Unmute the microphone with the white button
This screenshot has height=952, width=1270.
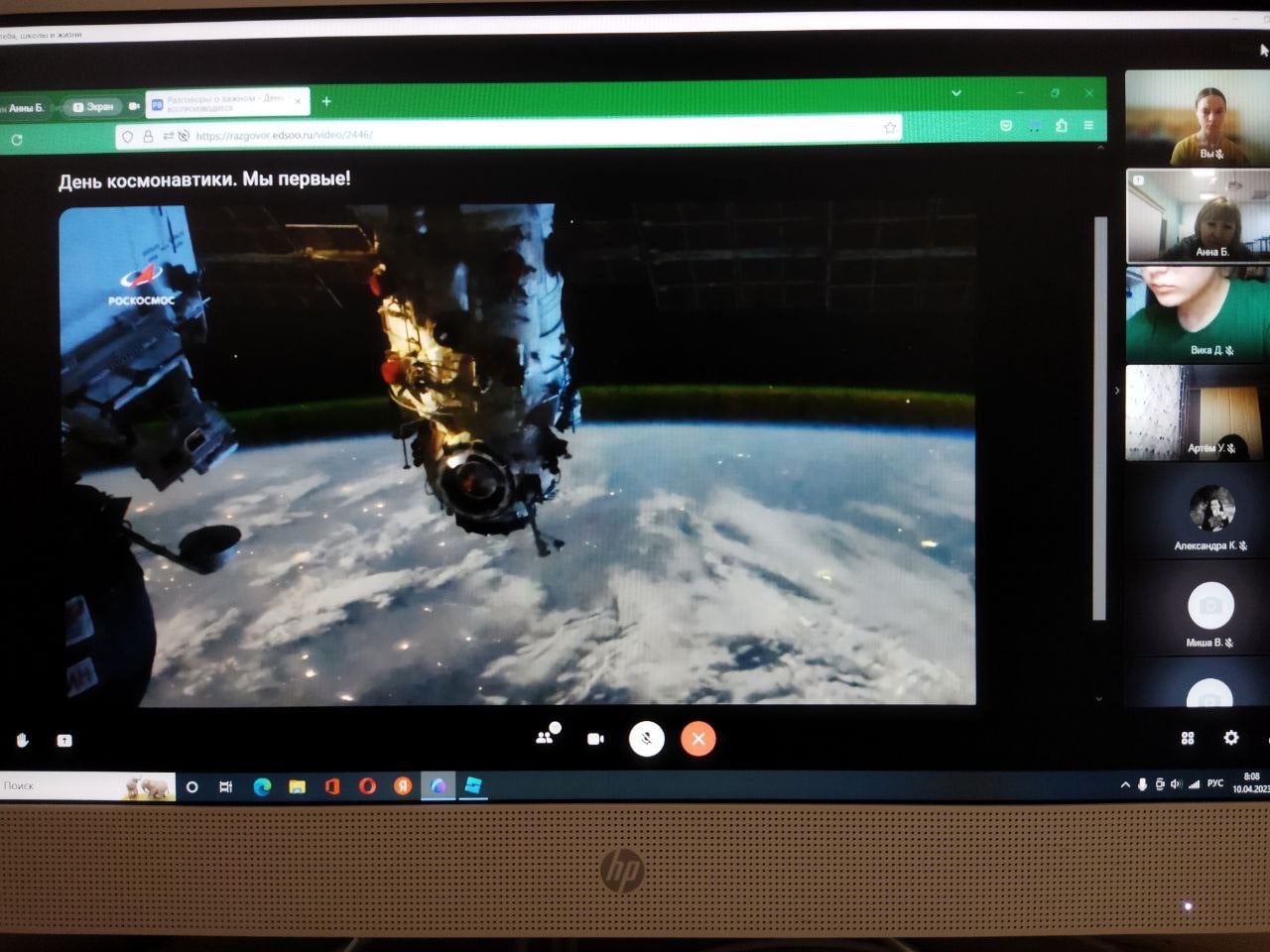647,738
